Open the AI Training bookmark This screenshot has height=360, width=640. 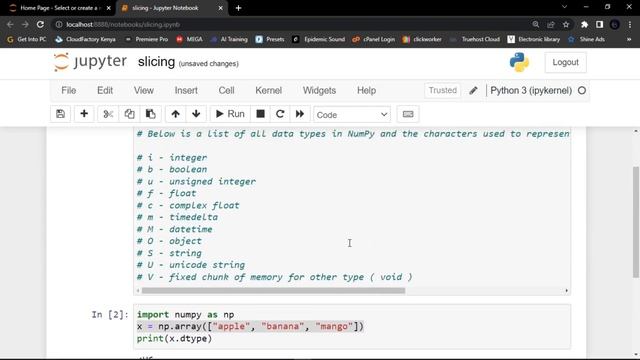coord(229,39)
